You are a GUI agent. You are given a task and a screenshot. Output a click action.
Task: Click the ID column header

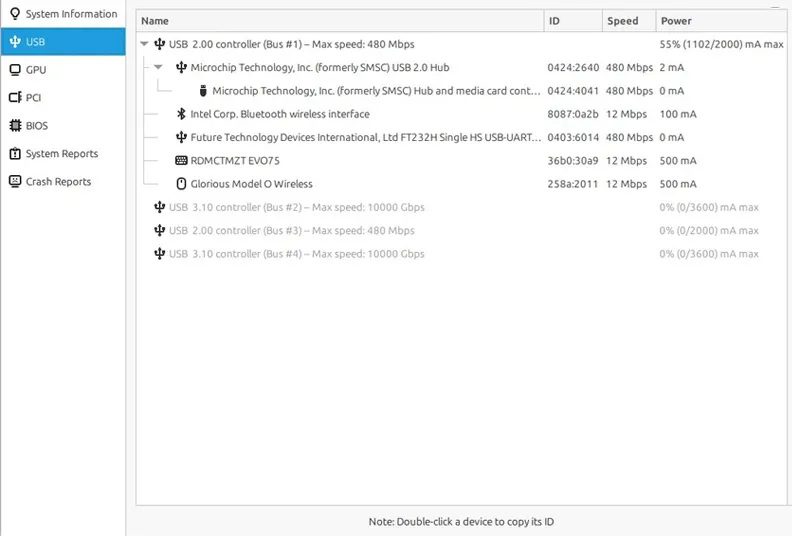[x=554, y=21]
